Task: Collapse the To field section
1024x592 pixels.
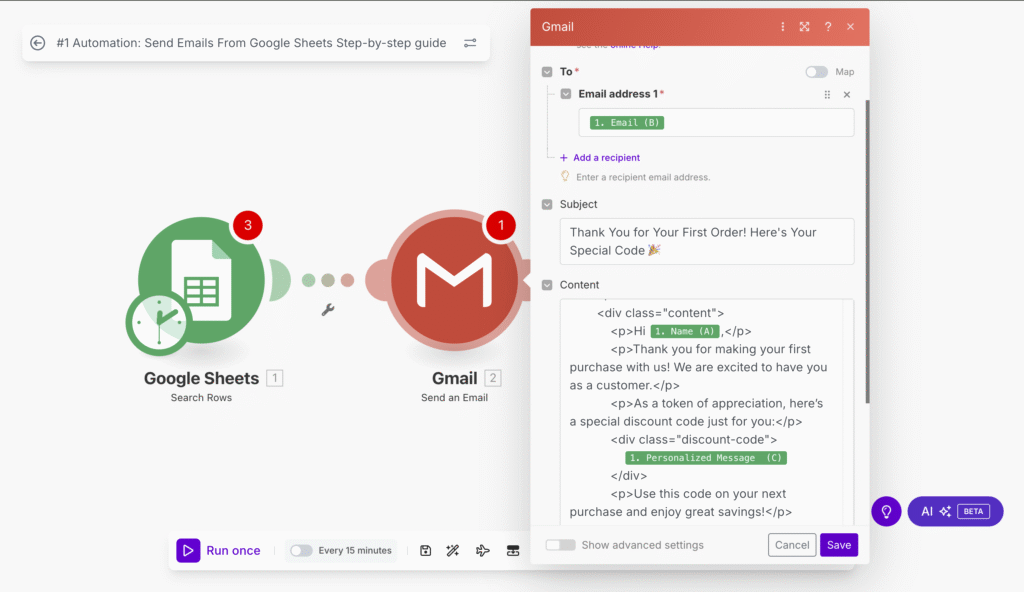Action: tap(547, 72)
